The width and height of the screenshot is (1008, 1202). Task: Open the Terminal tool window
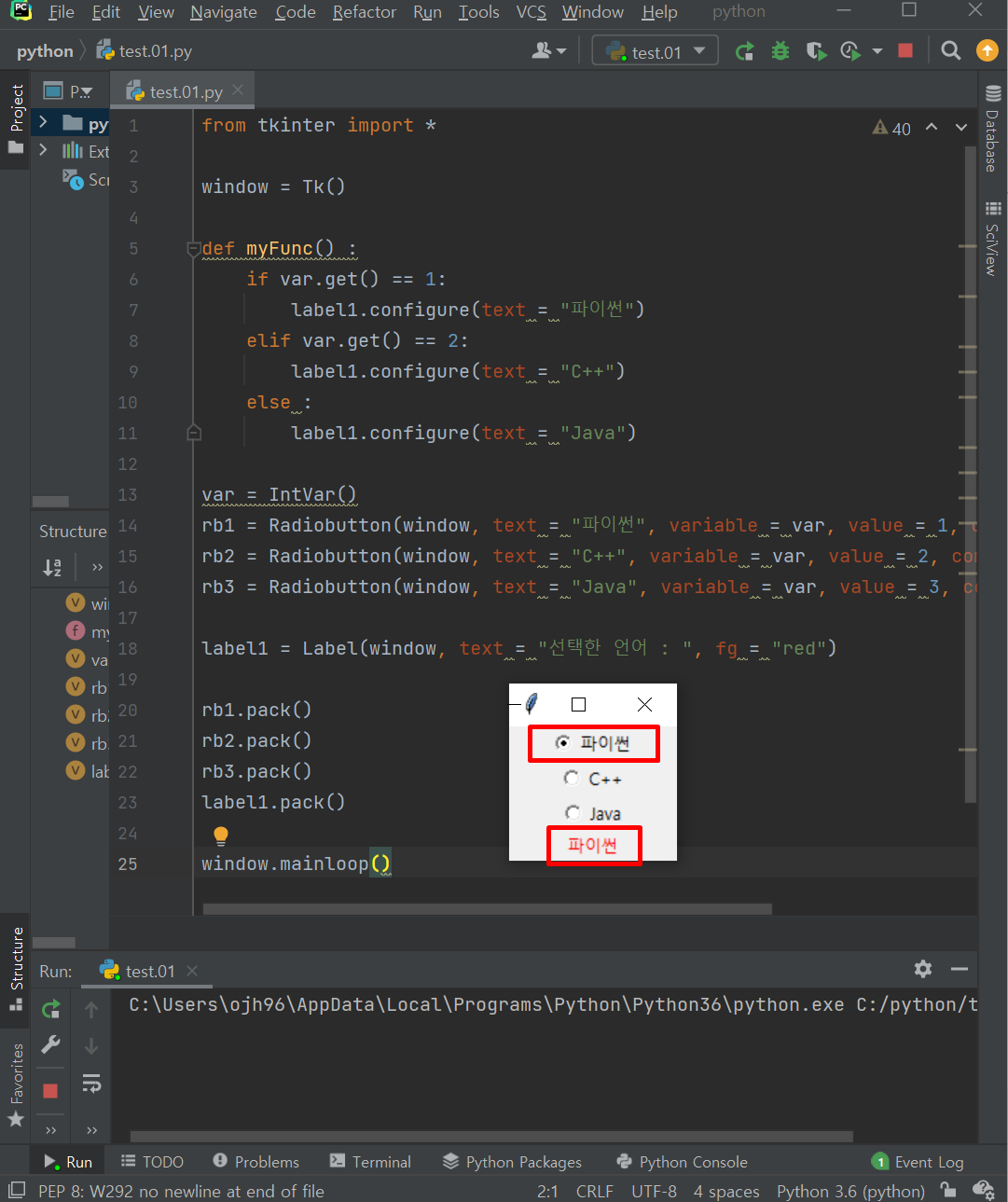(371, 1162)
